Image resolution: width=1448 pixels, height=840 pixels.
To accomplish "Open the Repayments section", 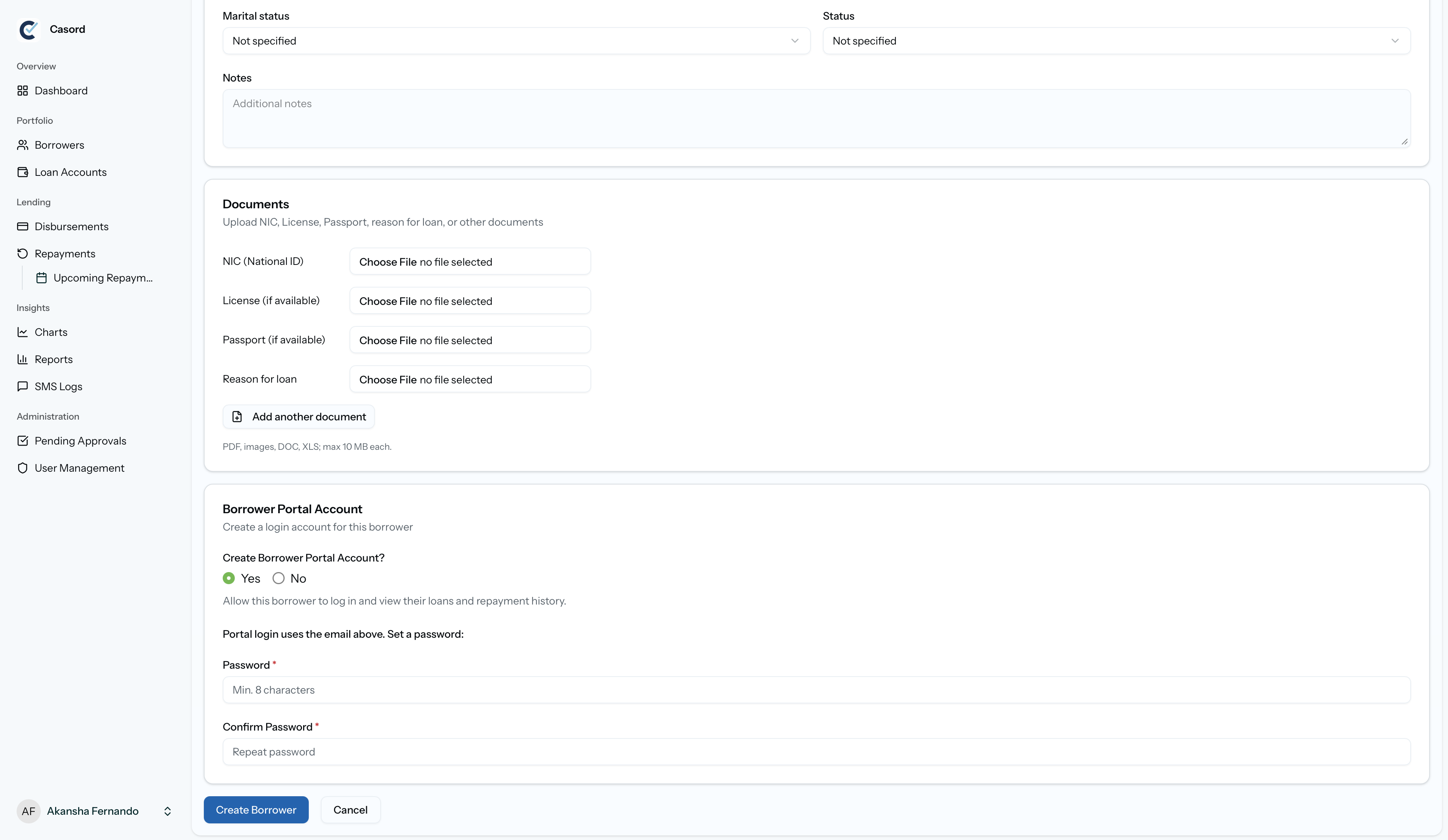I will (64, 253).
